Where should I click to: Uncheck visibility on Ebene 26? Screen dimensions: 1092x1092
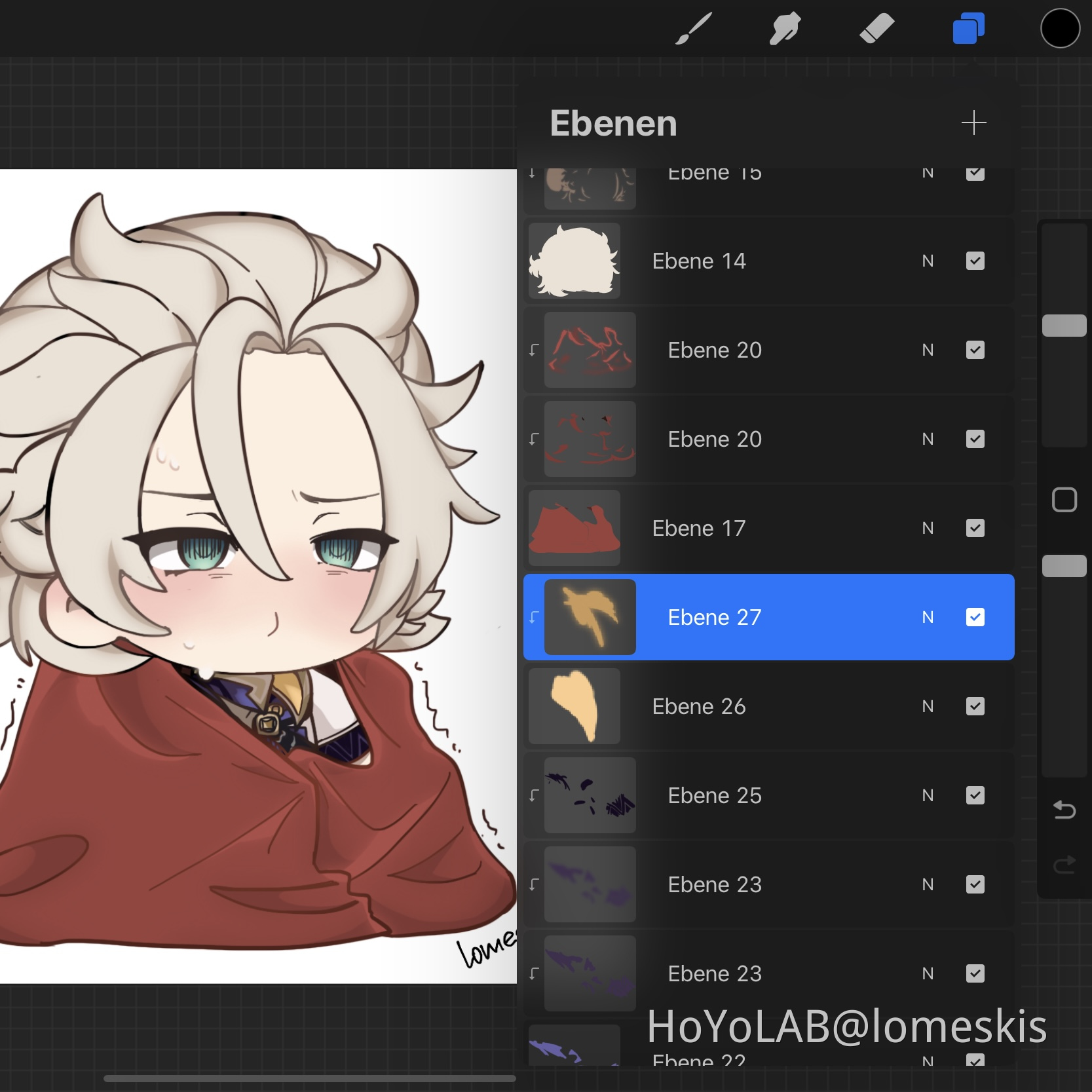click(x=975, y=706)
